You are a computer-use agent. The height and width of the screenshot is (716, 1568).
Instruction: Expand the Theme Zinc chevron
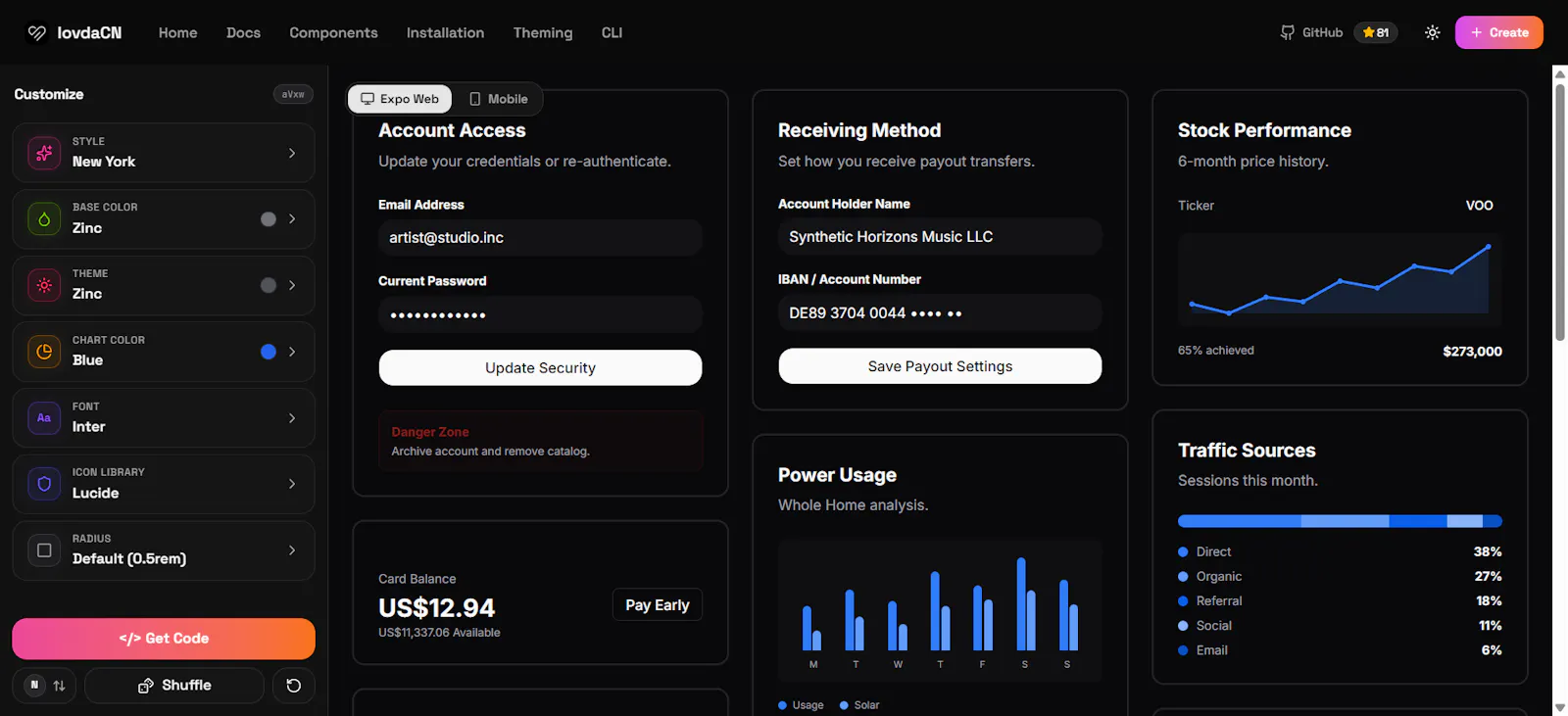tap(292, 285)
